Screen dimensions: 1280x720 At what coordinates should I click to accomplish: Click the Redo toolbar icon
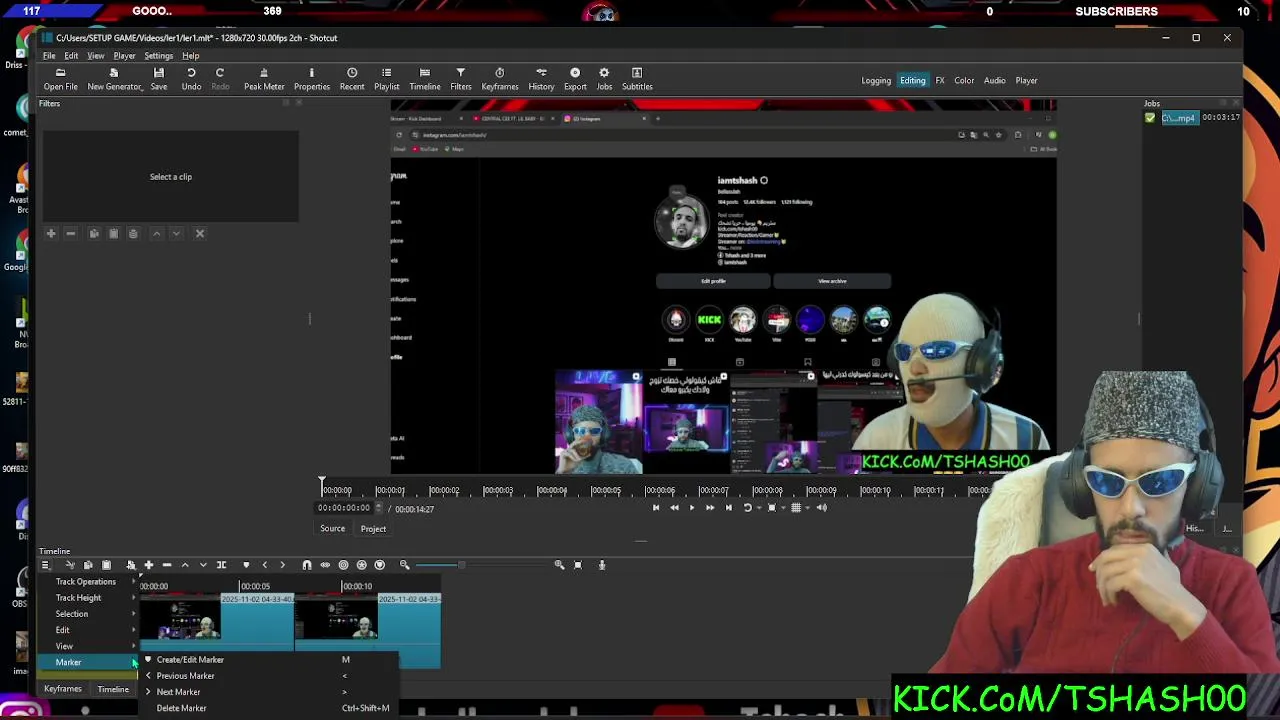tap(220, 79)
